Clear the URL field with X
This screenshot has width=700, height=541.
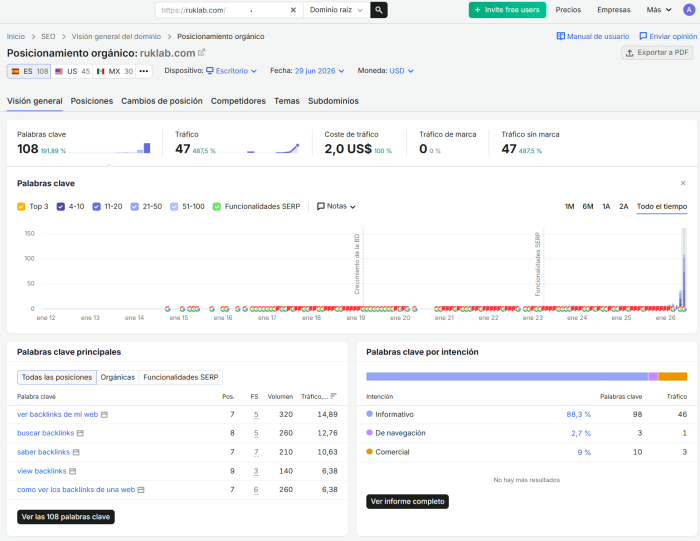pos(293,10)
